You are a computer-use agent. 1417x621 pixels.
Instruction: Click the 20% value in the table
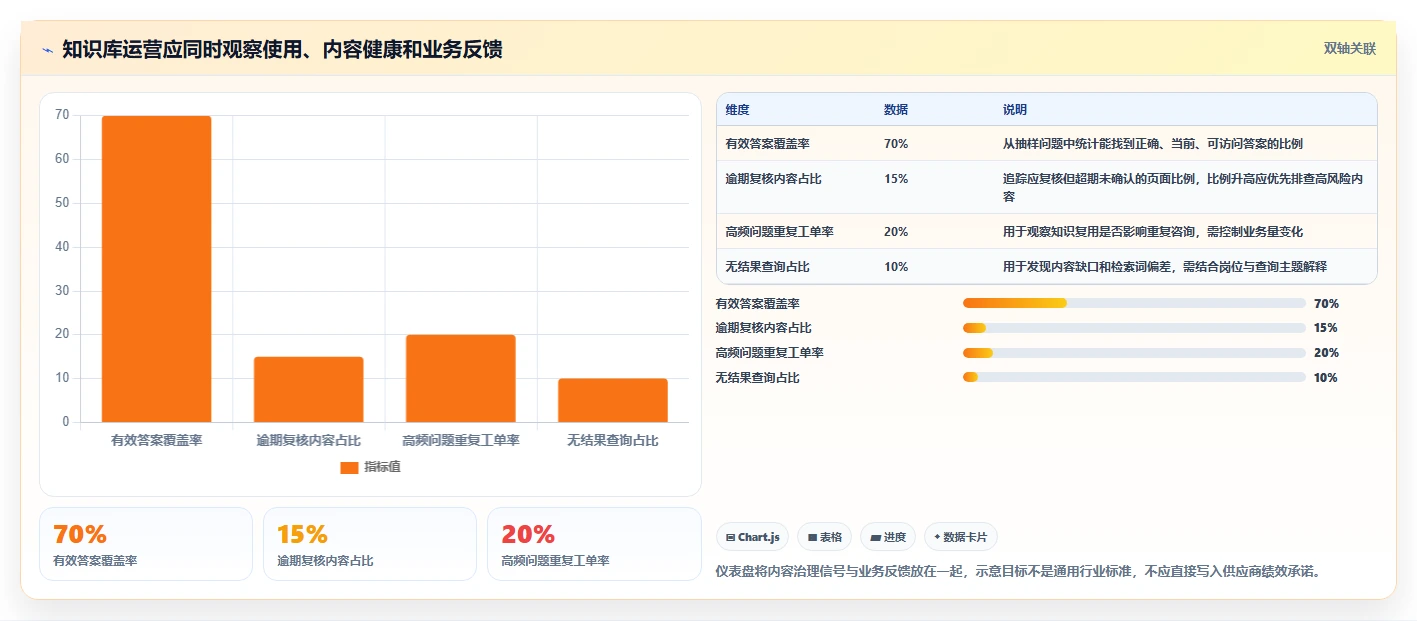tap(896, 232)
